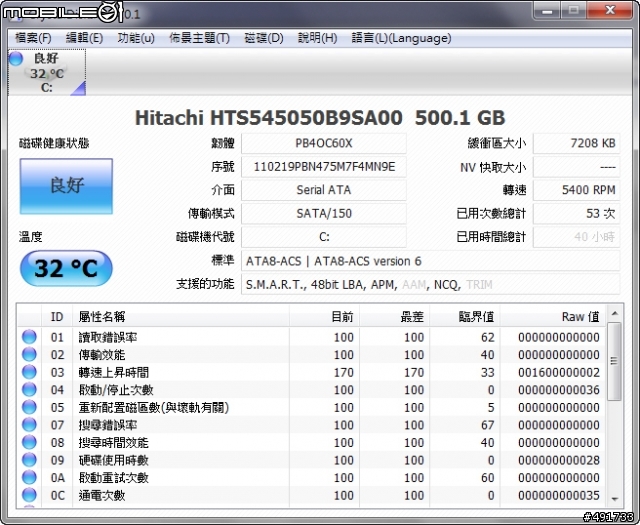The image size is (640, 525).
Task: Click the 最差 column header
Action: (x=395, y=316)
